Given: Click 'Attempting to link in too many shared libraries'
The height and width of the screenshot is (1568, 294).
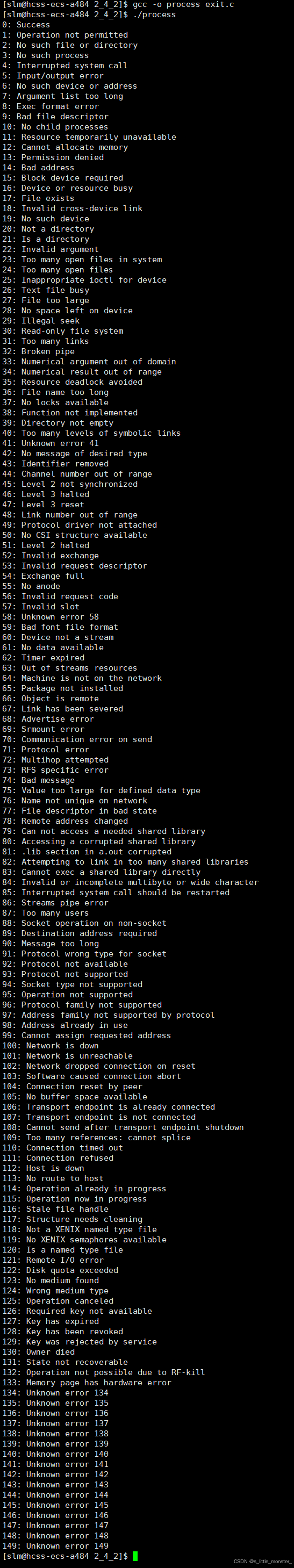Looking at the screenshot, I should tap(125, 862).
